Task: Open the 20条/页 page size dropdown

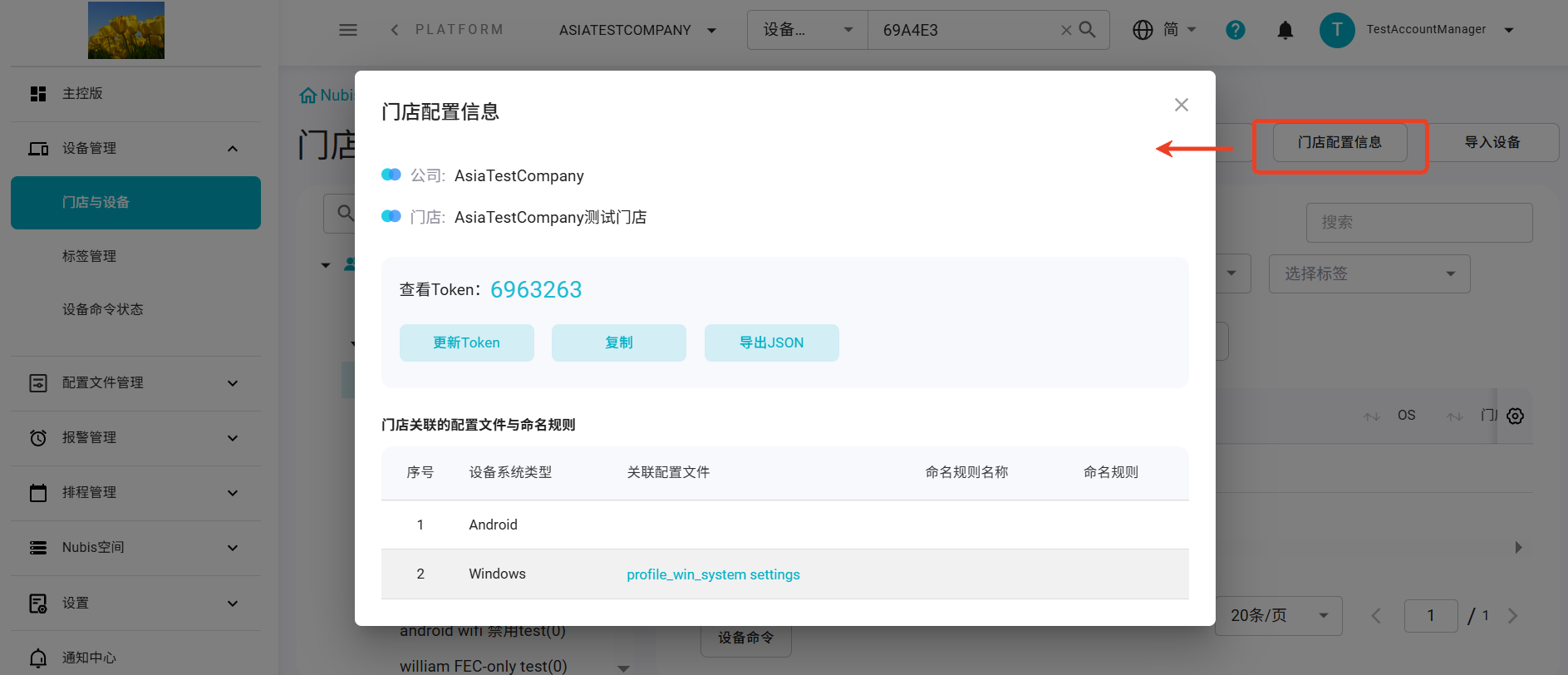Action: pos(1279,616)
